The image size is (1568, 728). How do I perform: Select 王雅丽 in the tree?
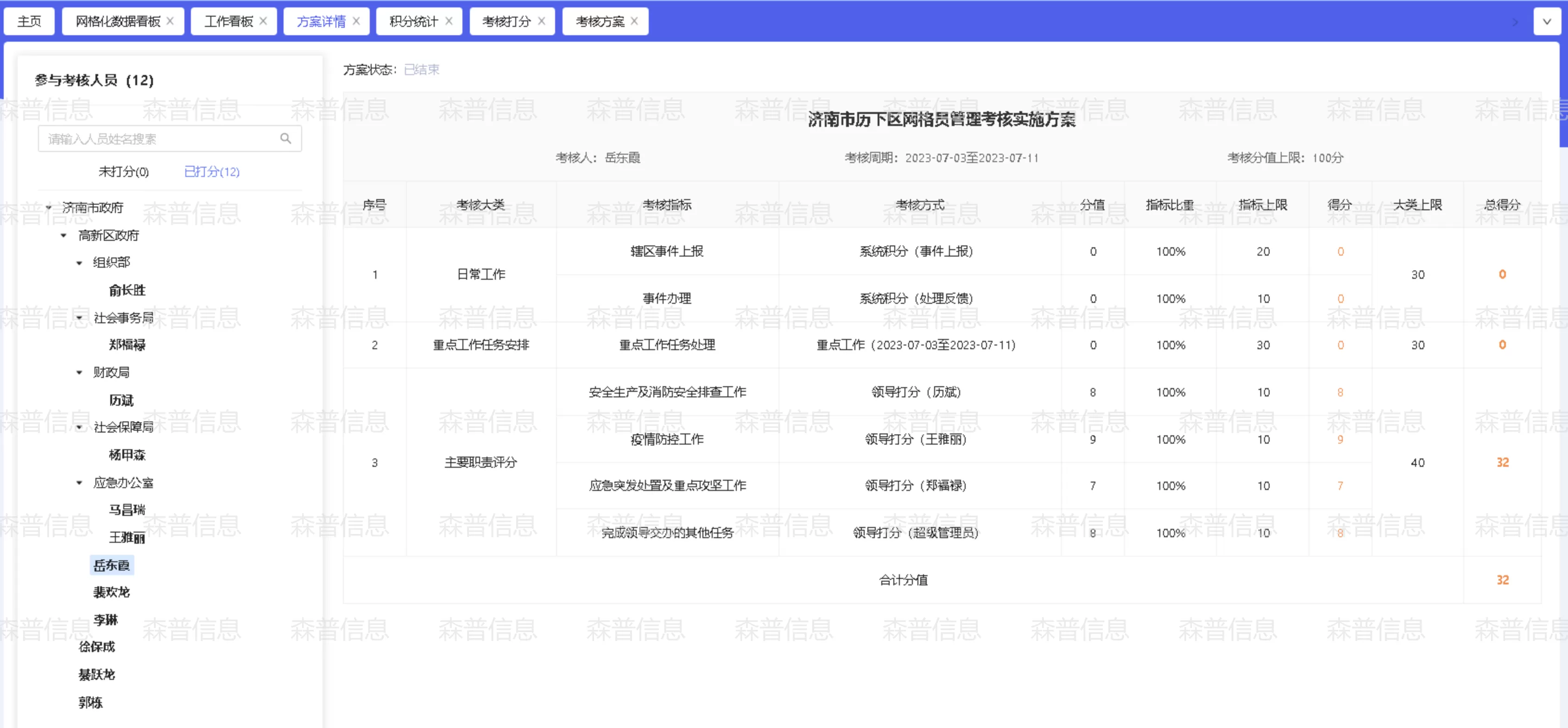pos(127,538)
